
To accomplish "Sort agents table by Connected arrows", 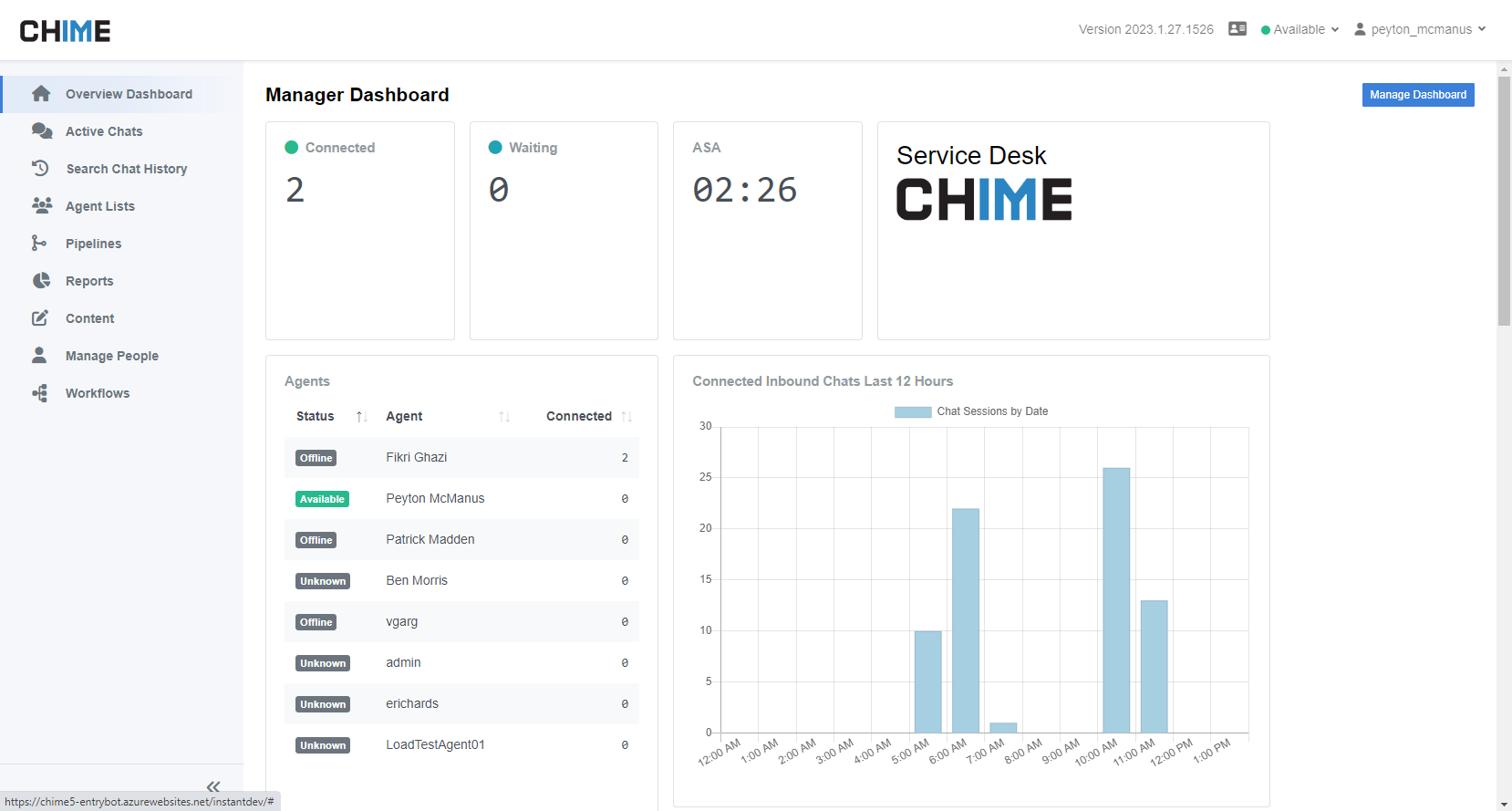I will (627, 416).
